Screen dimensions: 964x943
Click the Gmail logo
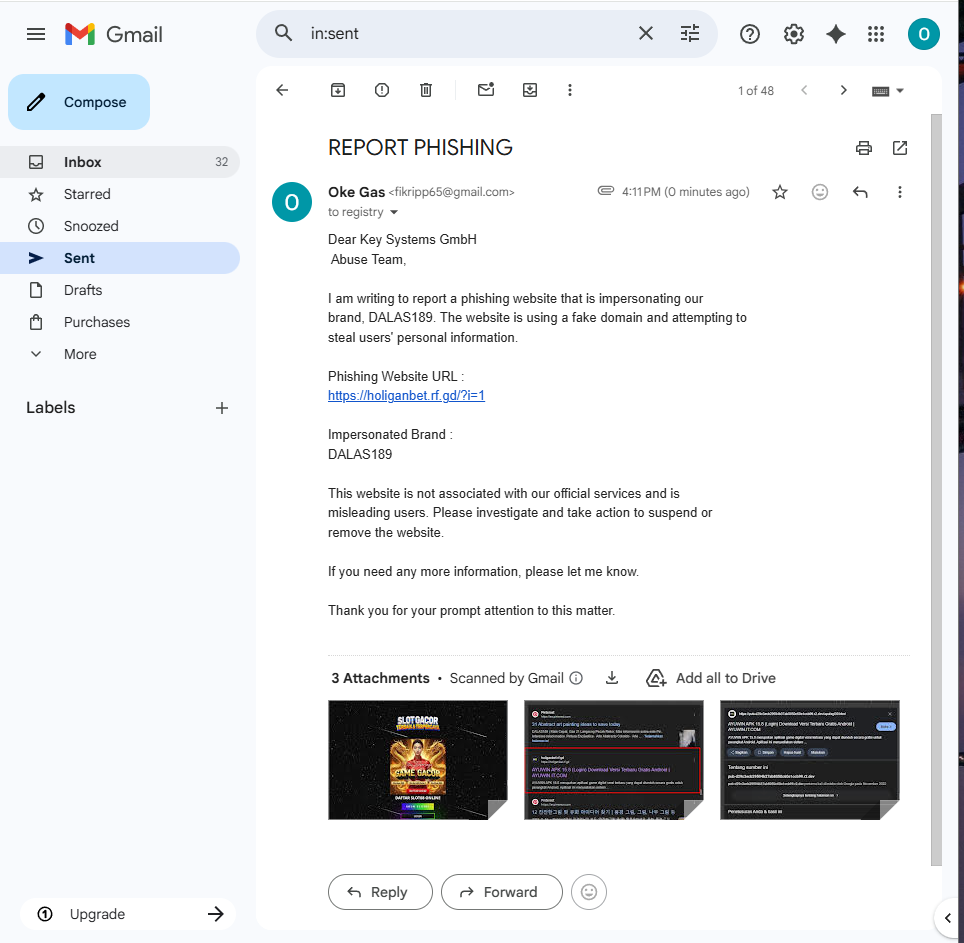[114, 34]
